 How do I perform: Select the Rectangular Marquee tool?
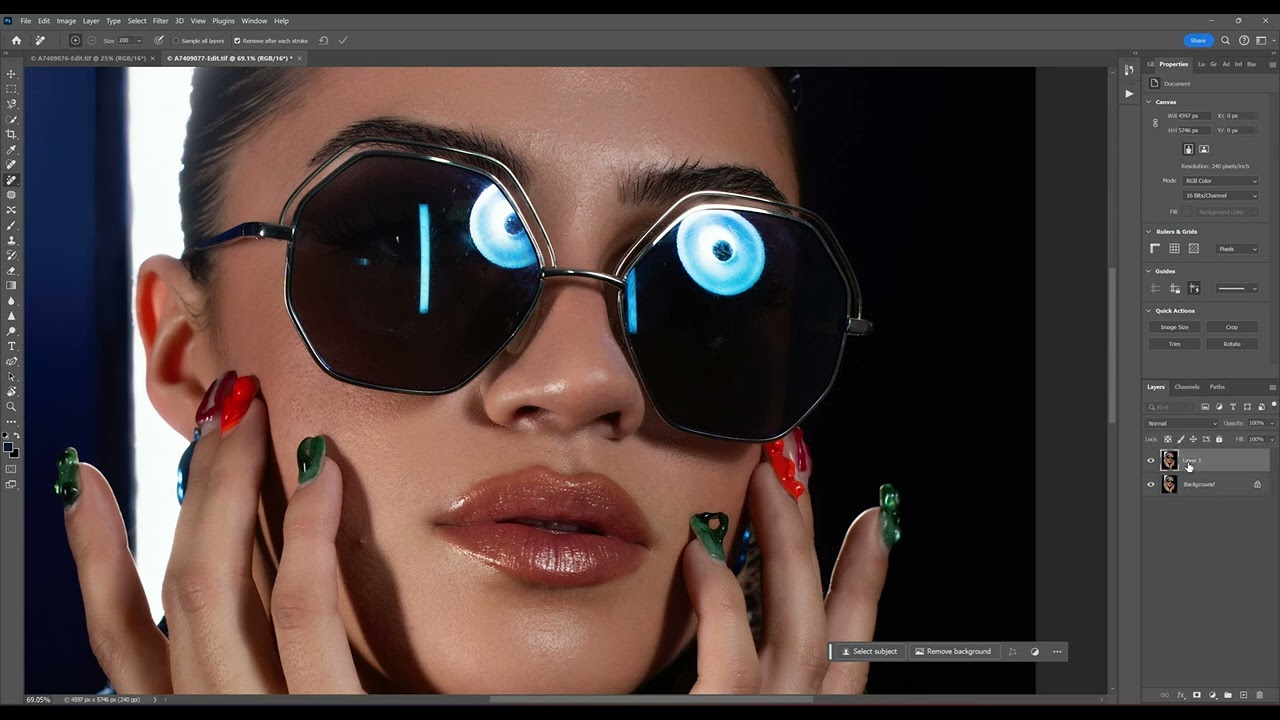point(12,89)
